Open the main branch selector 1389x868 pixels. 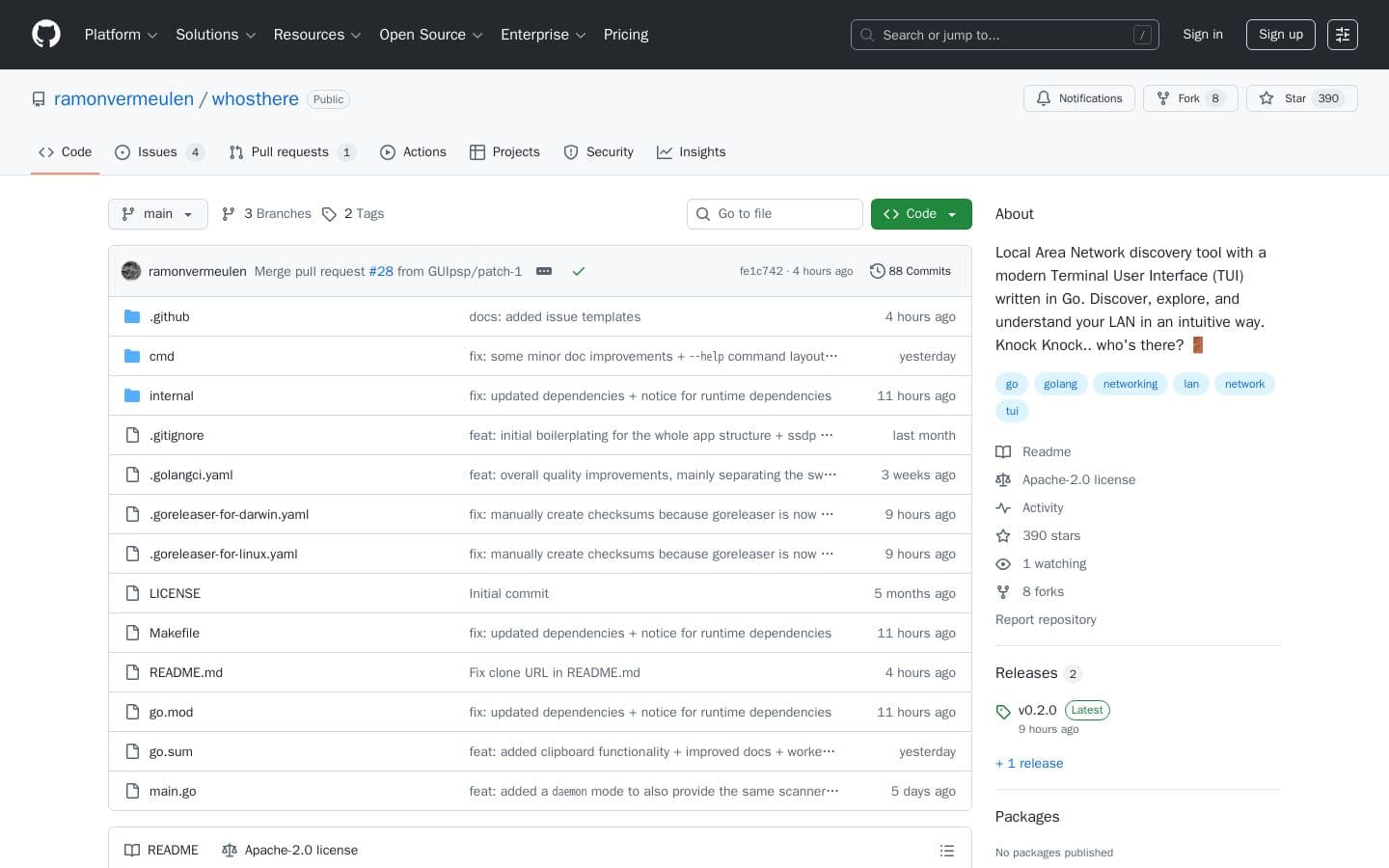[x=157, y=213]
